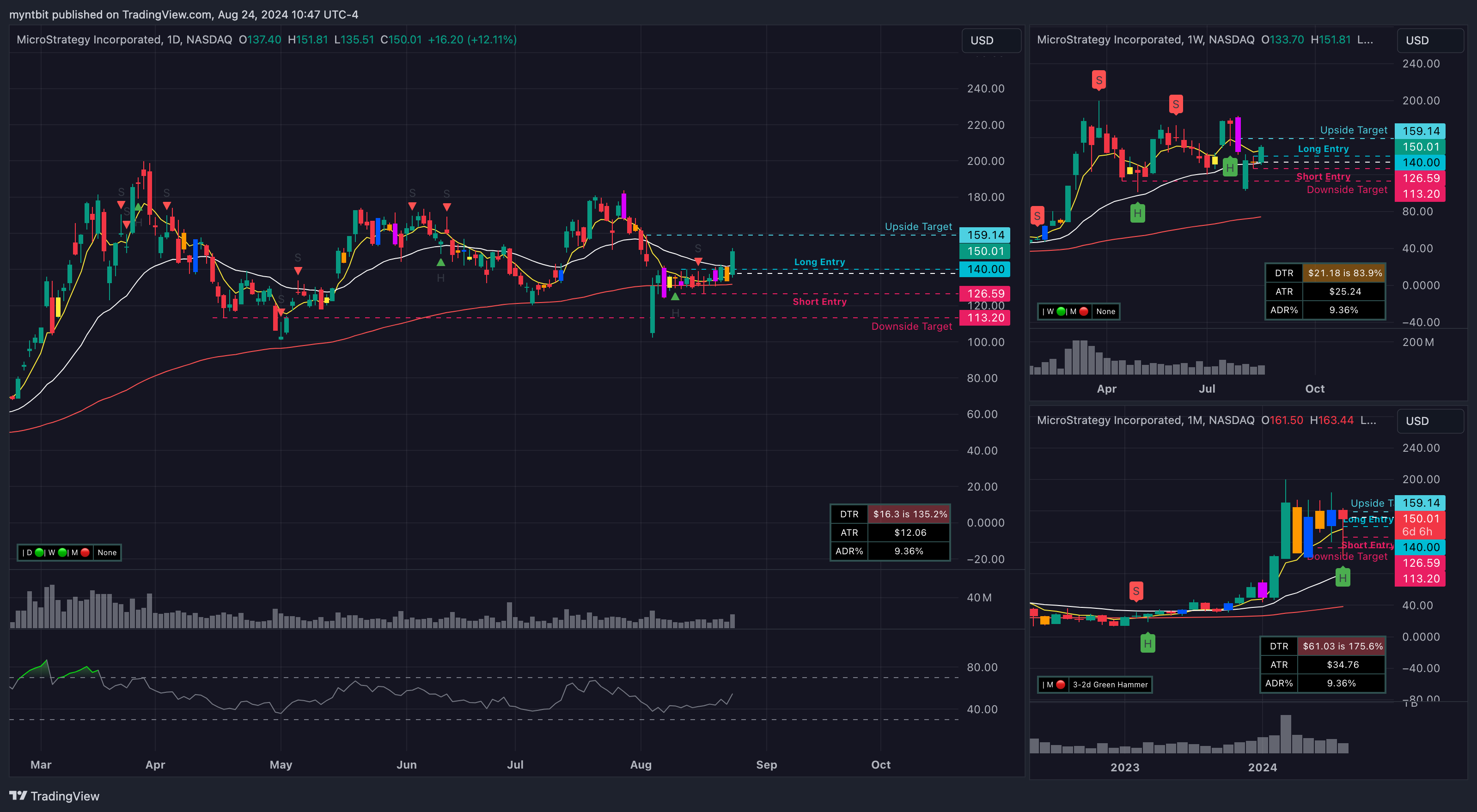The width and height of the screenshot is (1477, 812).
Task: Click the green H marker near 80 in weekly chart
Action: pos(1138,213)
